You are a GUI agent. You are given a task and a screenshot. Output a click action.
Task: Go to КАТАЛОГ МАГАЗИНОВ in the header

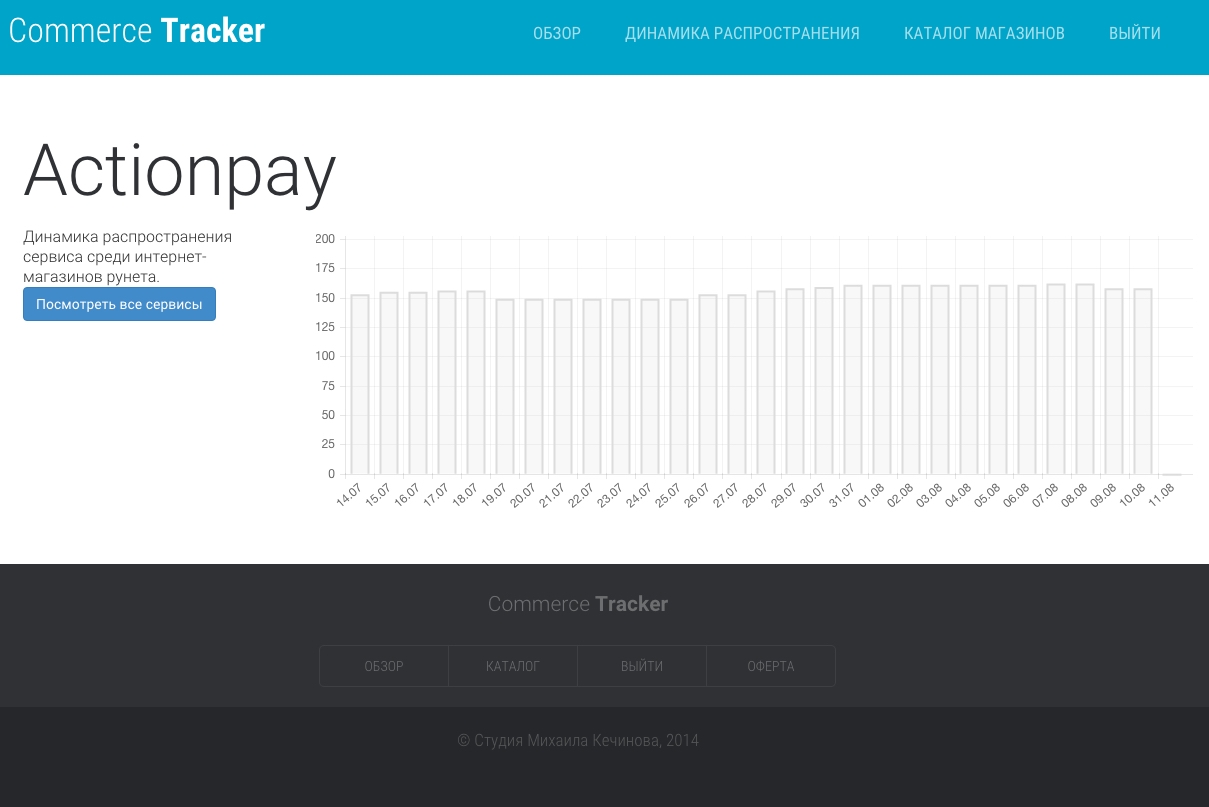[x=984, y=33]
